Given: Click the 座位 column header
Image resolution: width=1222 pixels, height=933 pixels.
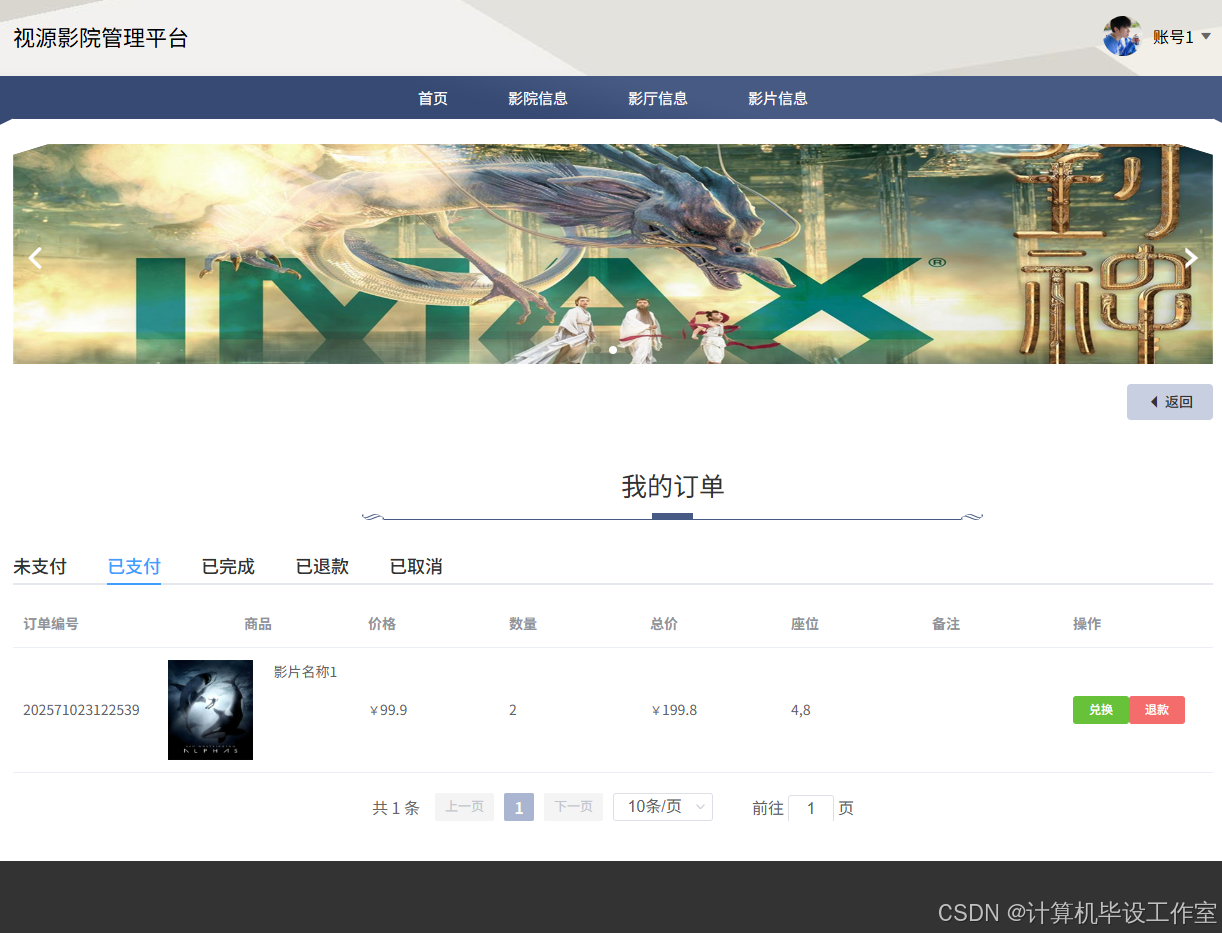Looking at the screenshot, I should (805, 624).
